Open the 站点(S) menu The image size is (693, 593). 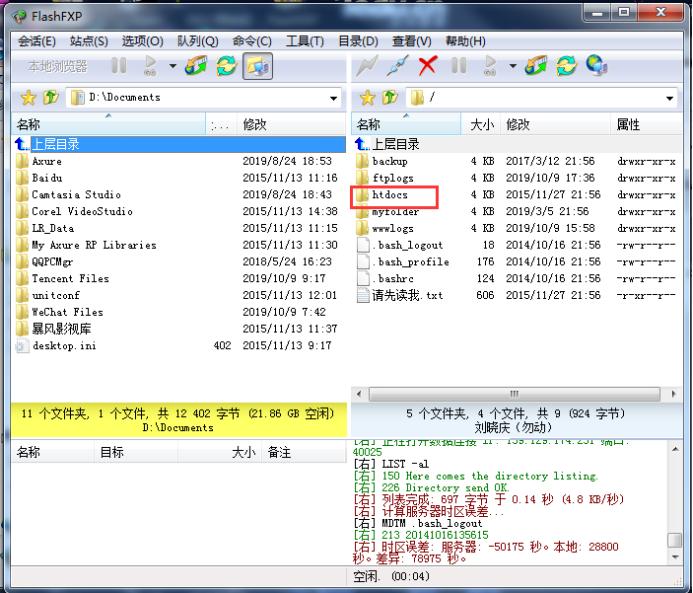[89, 41]
